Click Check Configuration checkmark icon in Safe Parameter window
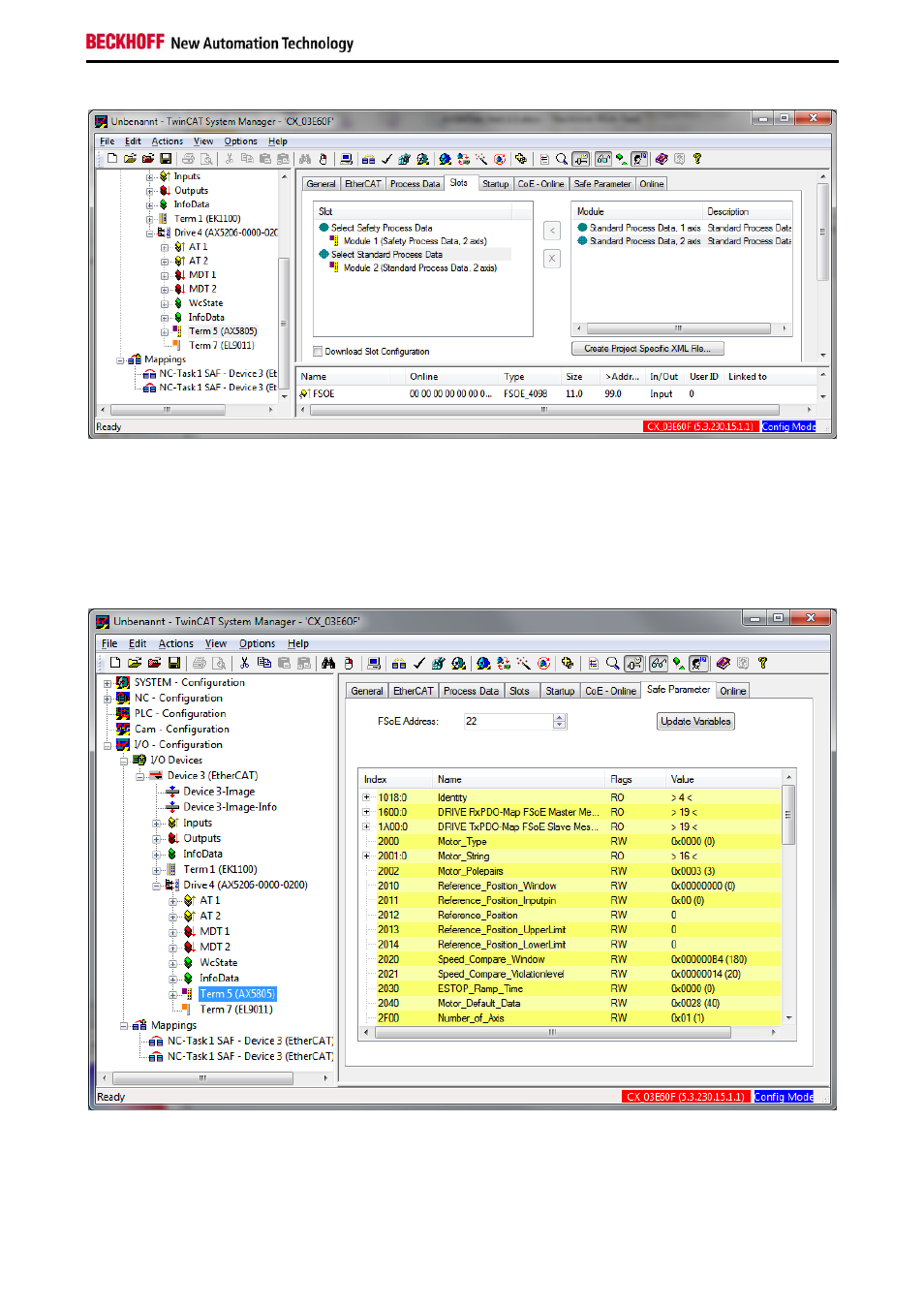 pos(419,664)
